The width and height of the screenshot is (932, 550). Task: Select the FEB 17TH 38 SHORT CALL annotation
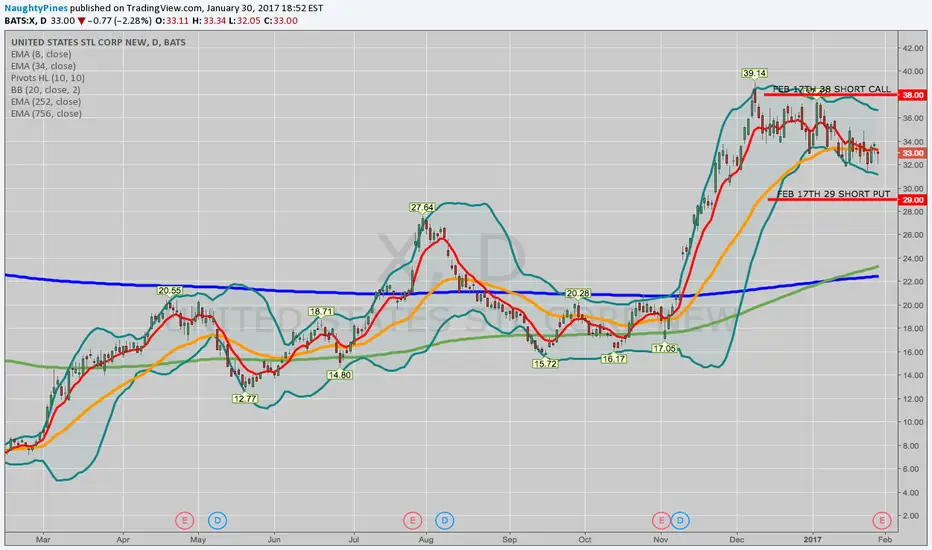832,89
